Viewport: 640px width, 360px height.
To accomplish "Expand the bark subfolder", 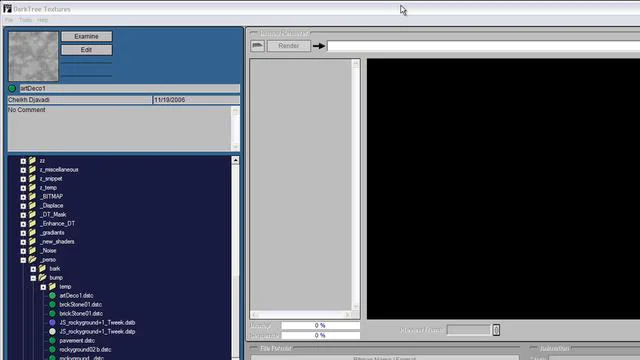I will pyautogui.click(x=33, y=269).
